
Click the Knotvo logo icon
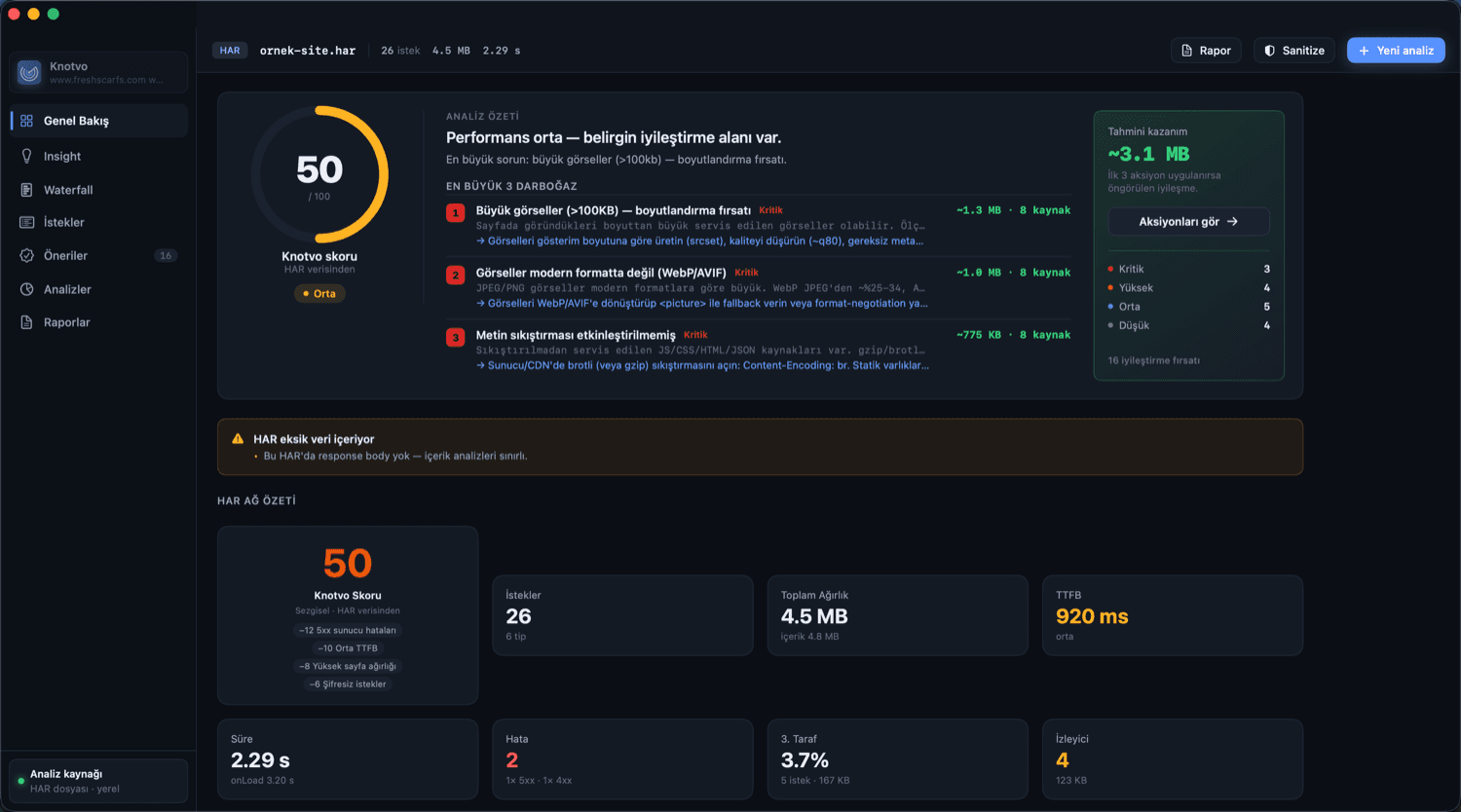tap(29, 72)
